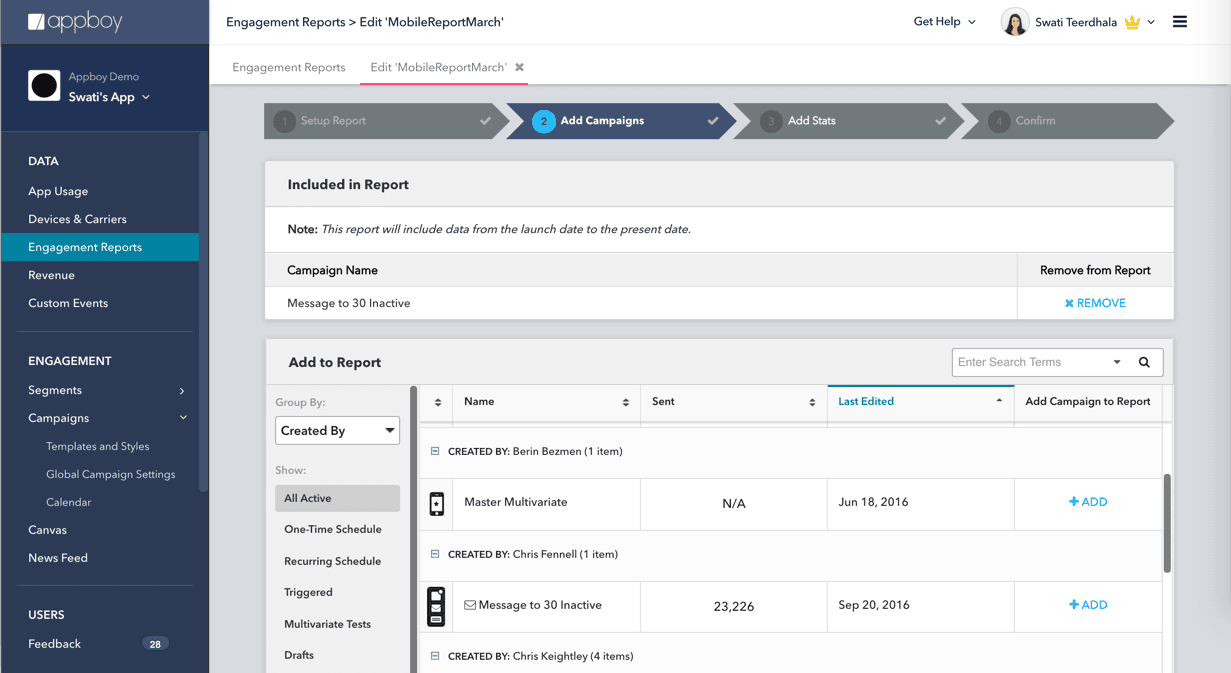Remove Message to 30 Inactive from report
Viewport: 1231px width, 673px height.
(1095, 303)
